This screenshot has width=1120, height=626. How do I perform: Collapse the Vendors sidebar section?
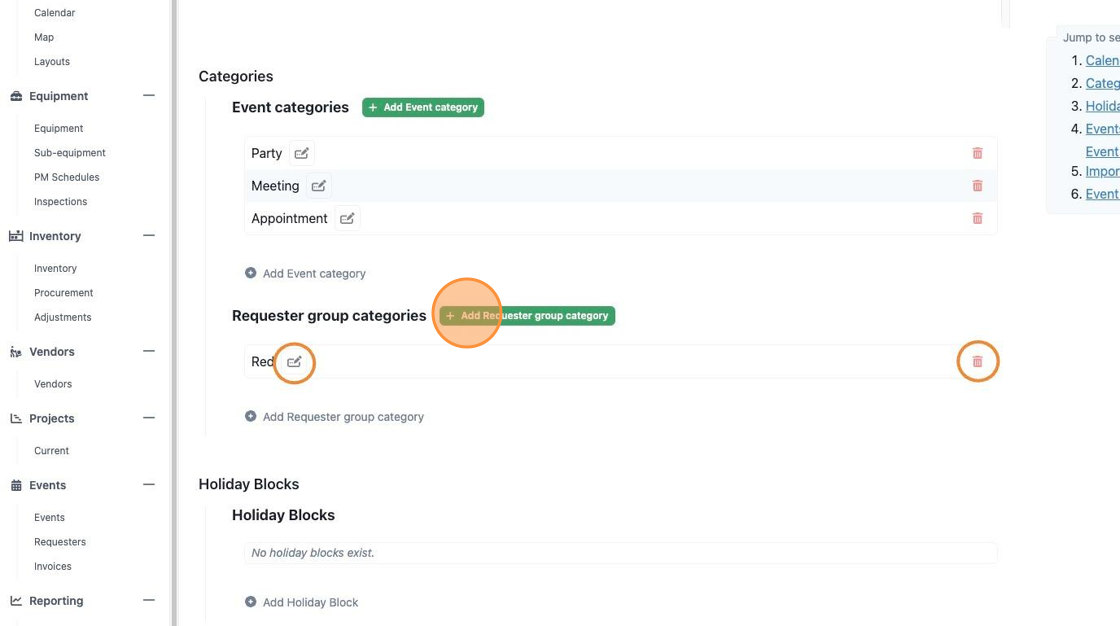[149, 352]
